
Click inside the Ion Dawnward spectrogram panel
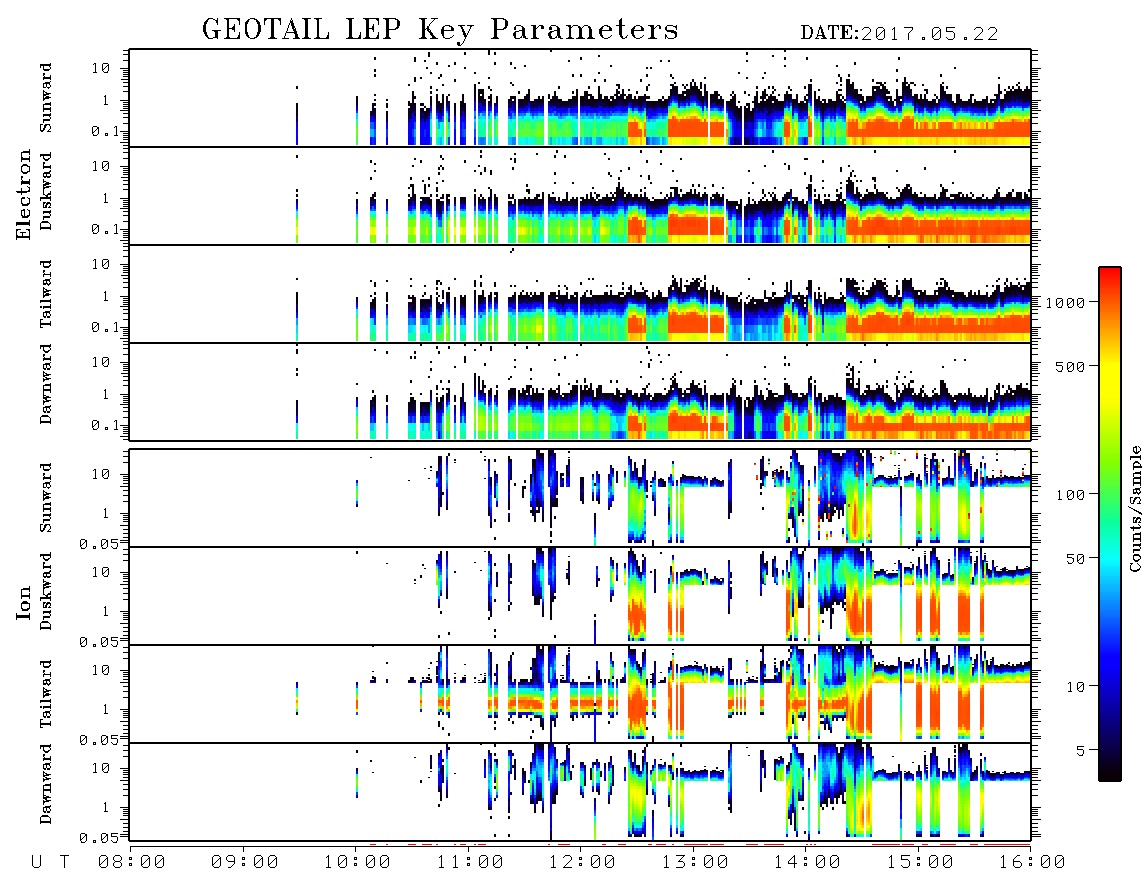click(x=580, y=791)
